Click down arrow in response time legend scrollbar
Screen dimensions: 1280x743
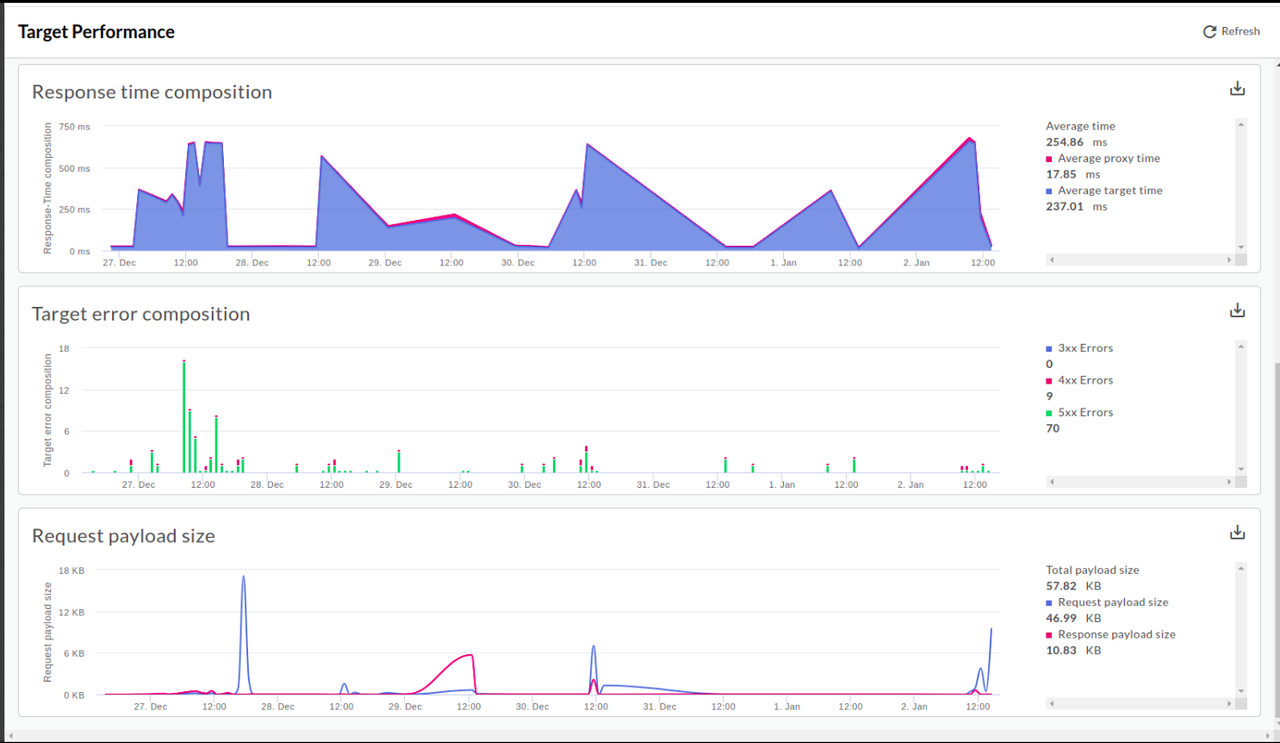click(x=1241, y=247)
